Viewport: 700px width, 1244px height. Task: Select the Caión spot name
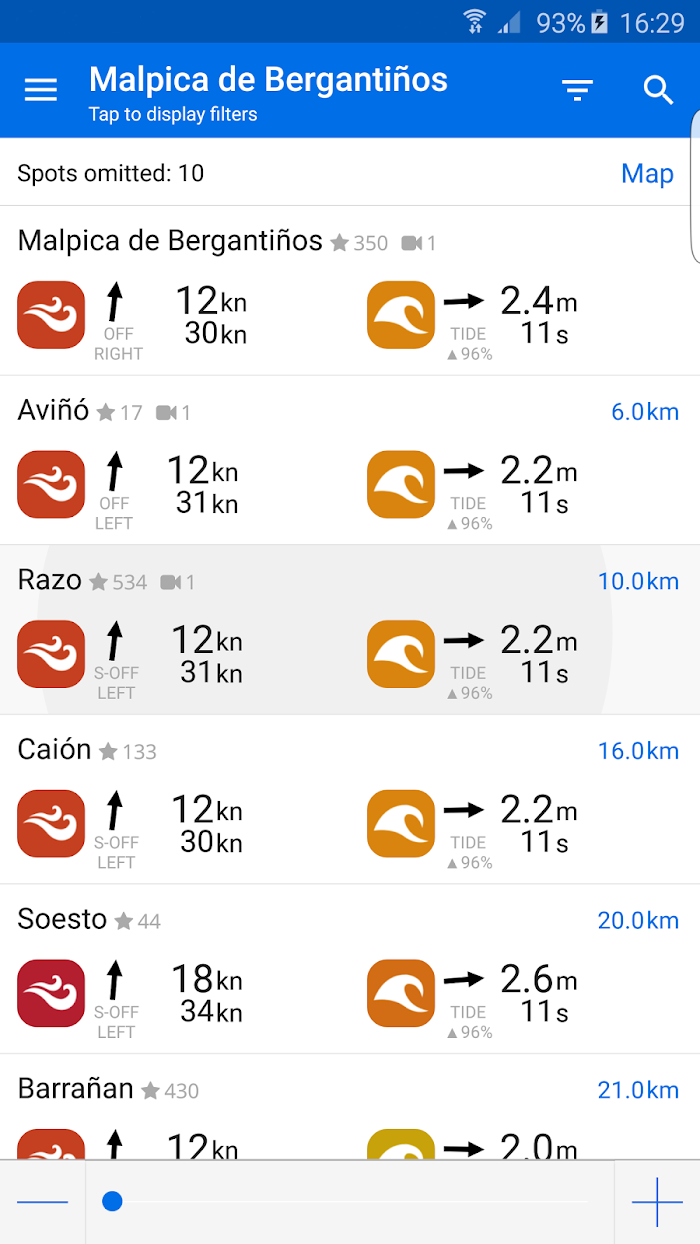[x=54, y=750]
